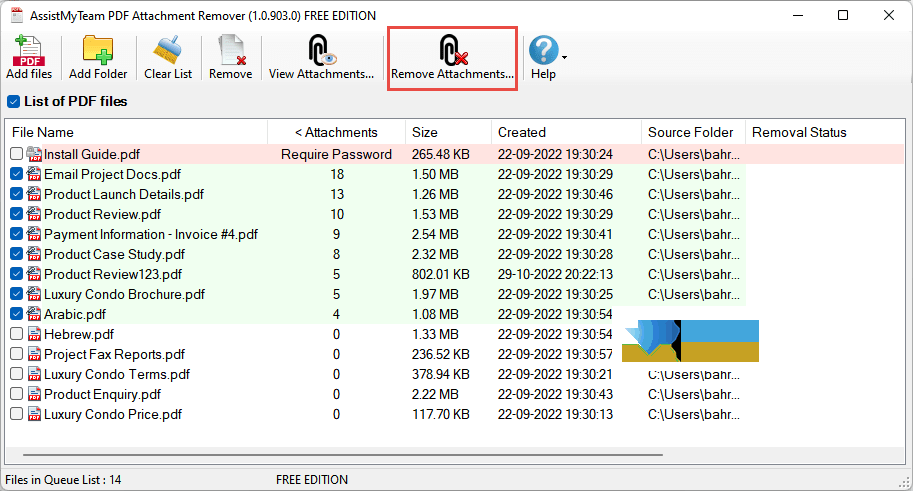Check Project Fax Reports.pdf checkbox
Viewport: 913px width, 491px height.
point(16,354)
